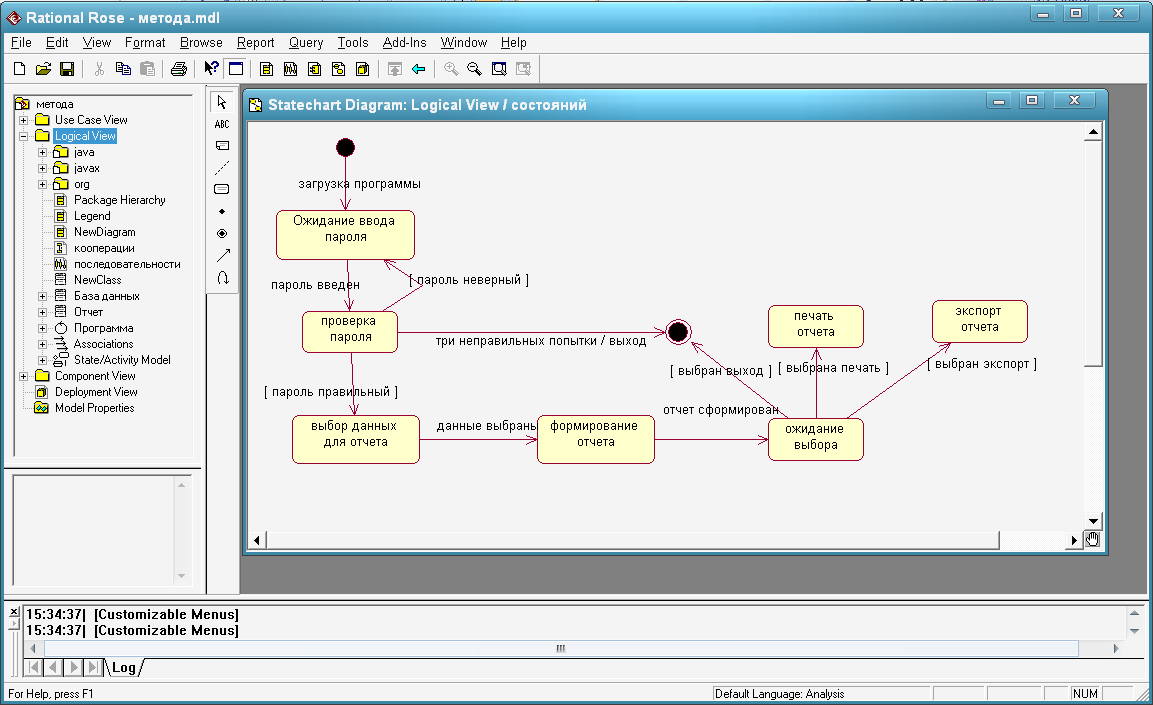Screen dimensions: 1153x705
Task: Select the экспорт отчета state box
Action: click(979, 321)
